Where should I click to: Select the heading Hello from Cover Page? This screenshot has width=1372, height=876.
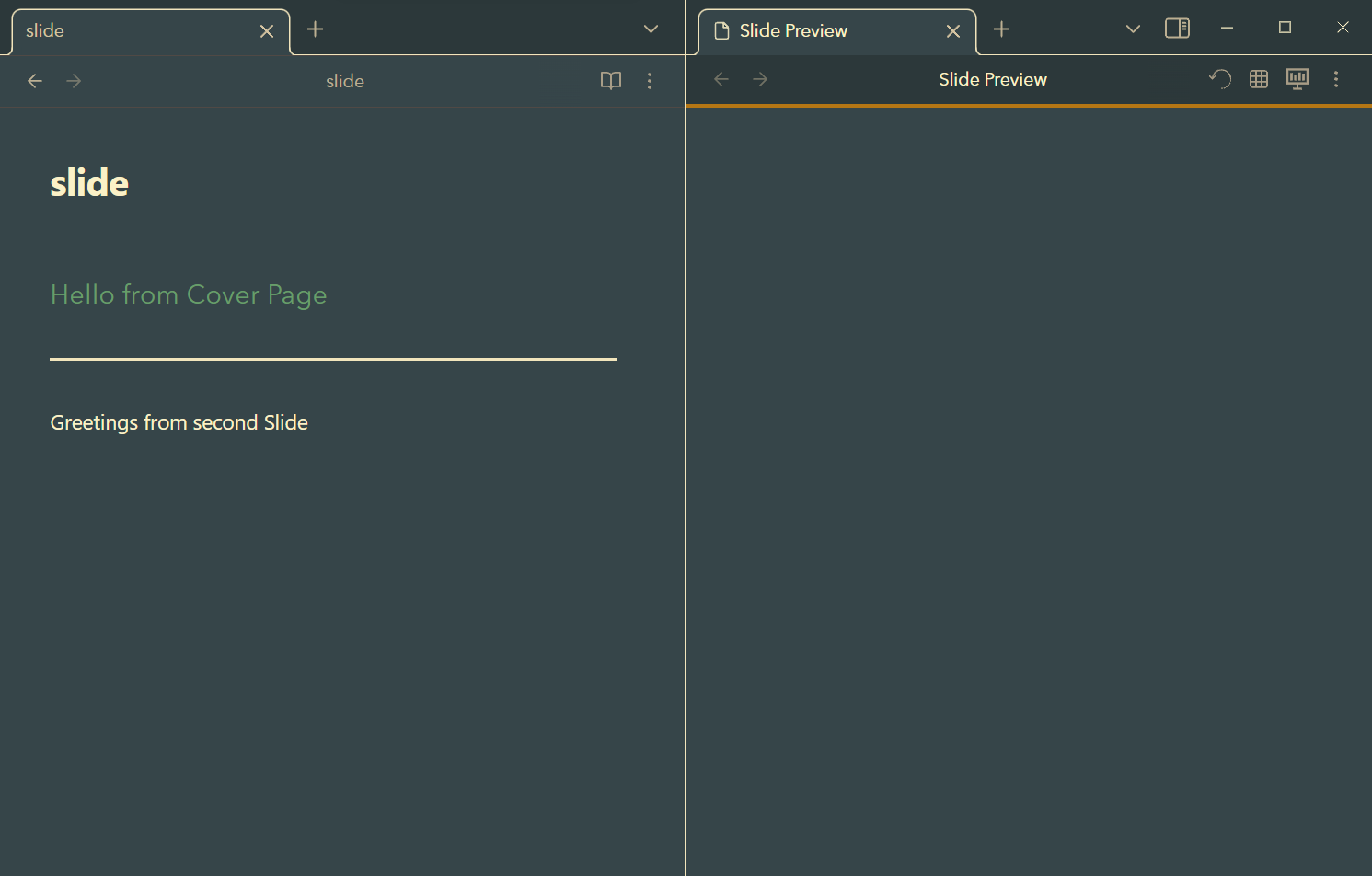click(189, 294)
